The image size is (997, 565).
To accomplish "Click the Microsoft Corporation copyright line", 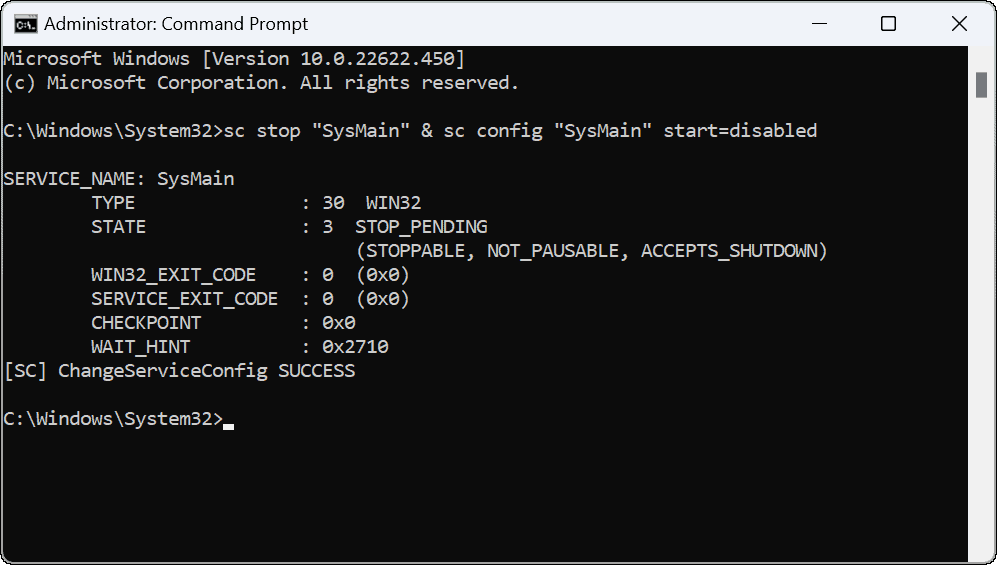I will (x=261, y=83).
